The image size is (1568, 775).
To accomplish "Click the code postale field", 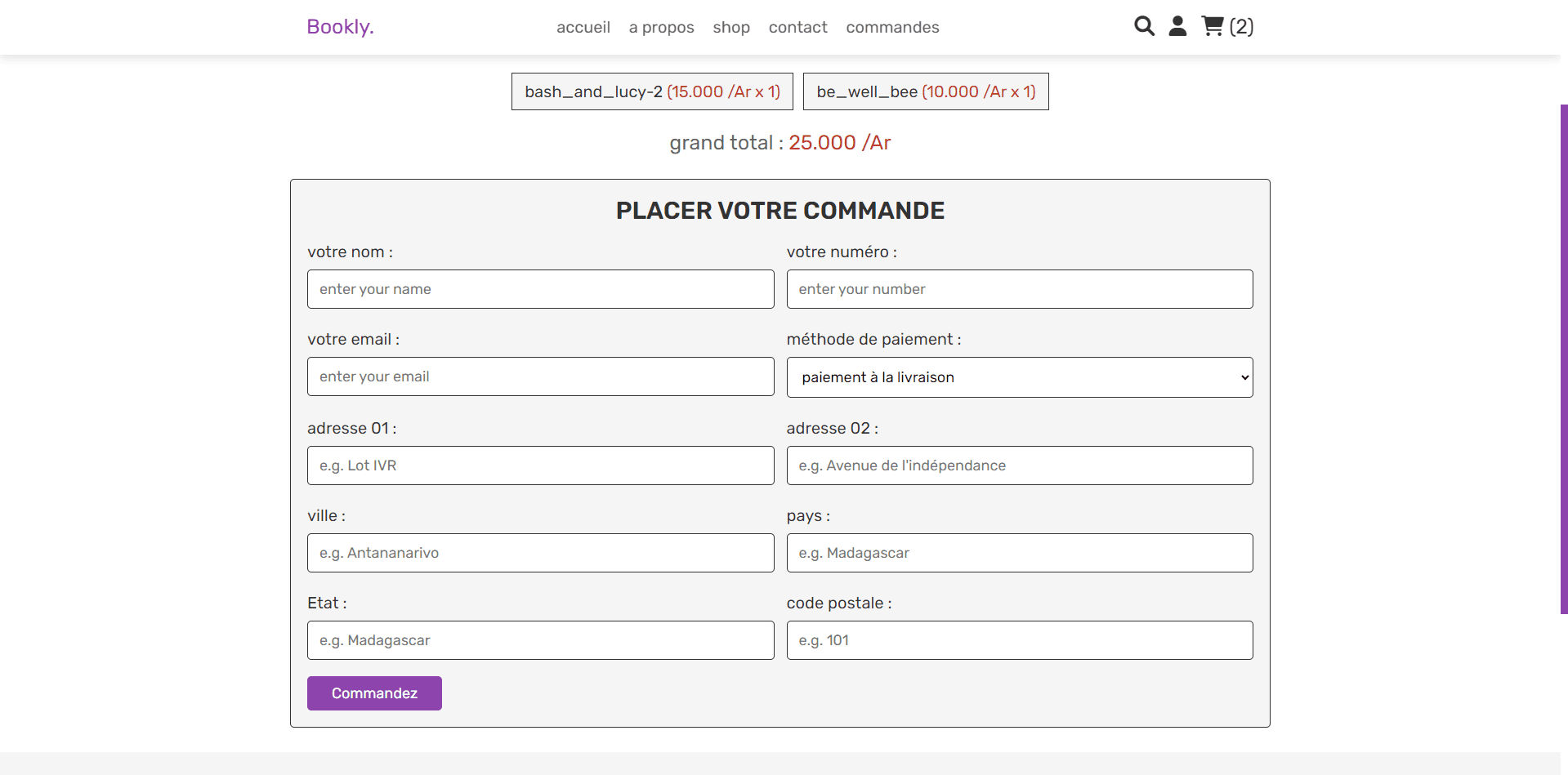I will click(1019, 640).
